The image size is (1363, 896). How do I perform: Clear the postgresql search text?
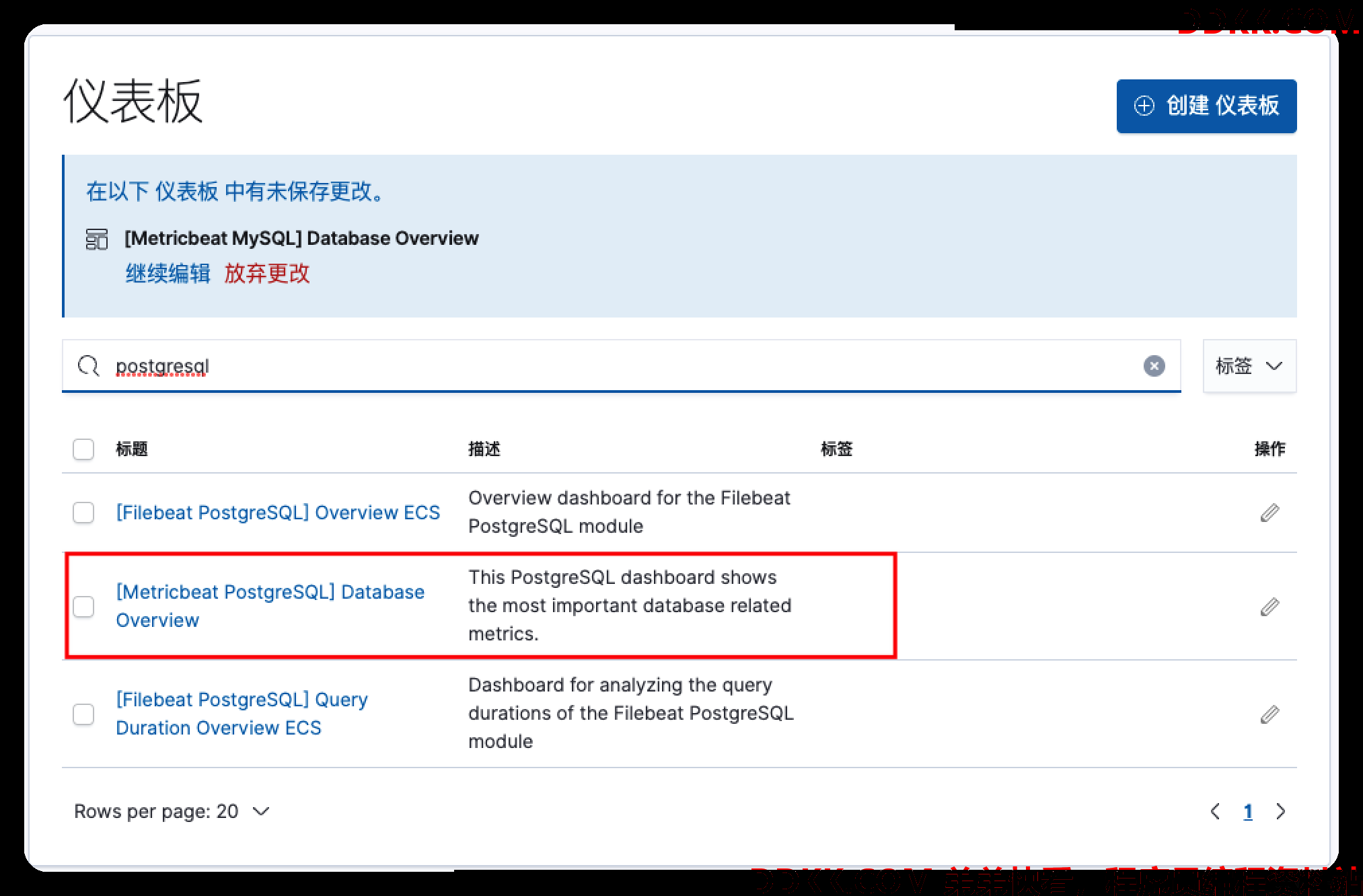[x=1154, y=366]
